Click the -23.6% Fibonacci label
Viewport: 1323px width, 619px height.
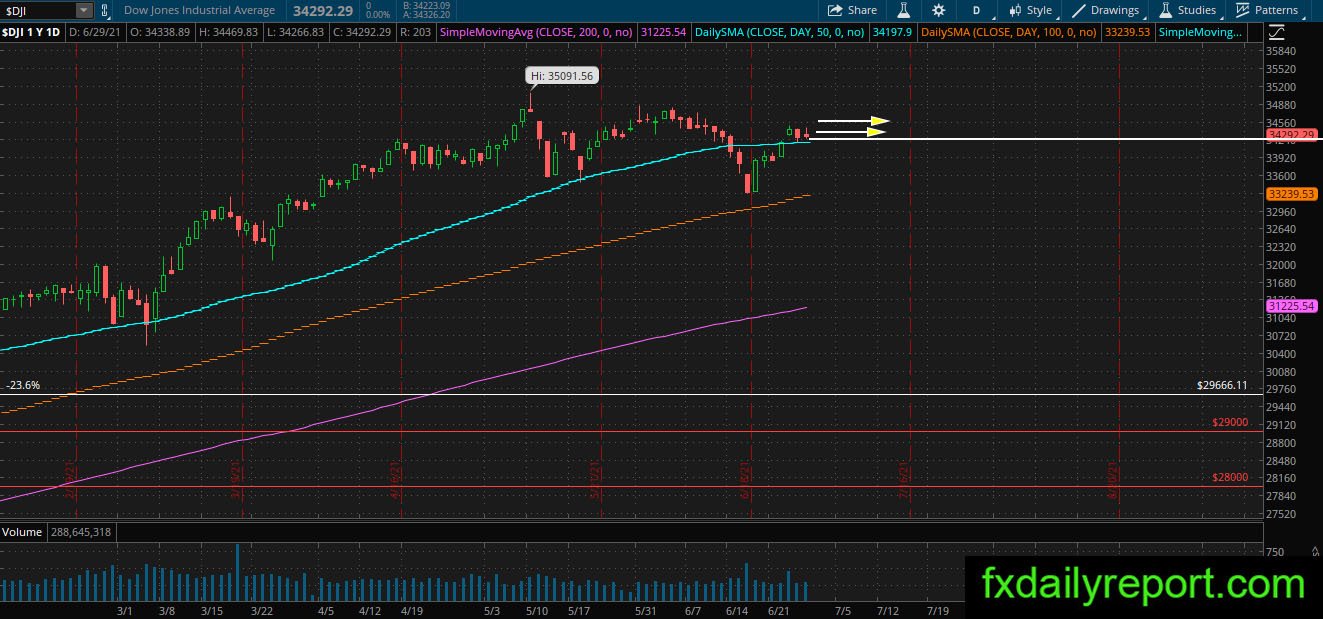tap(23, 385)
